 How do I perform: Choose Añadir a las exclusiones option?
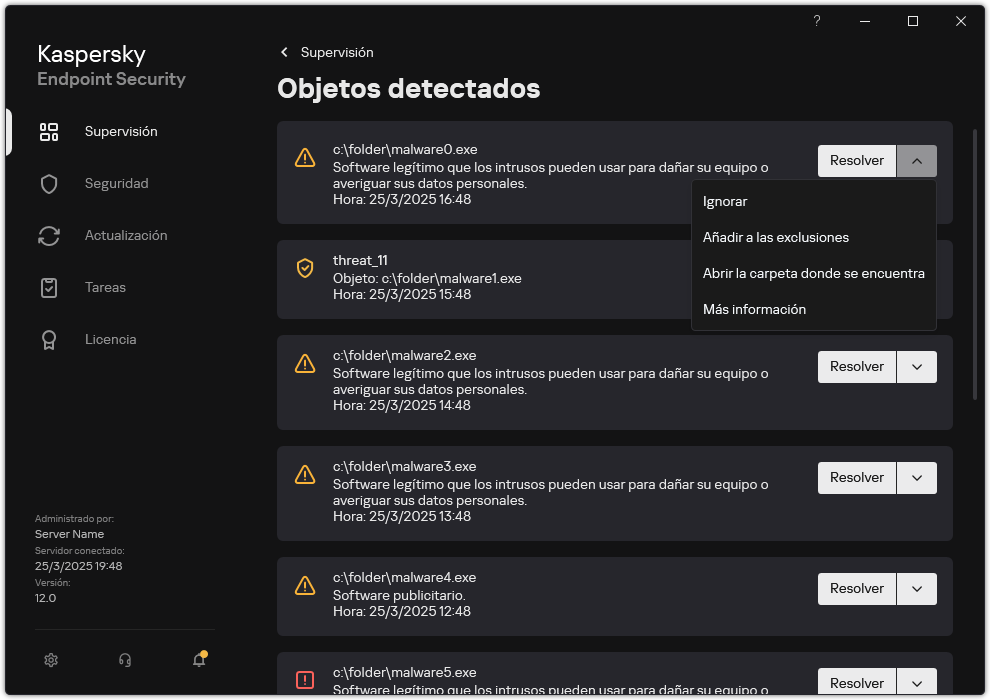pyautogui.click(x=775, y=237)
